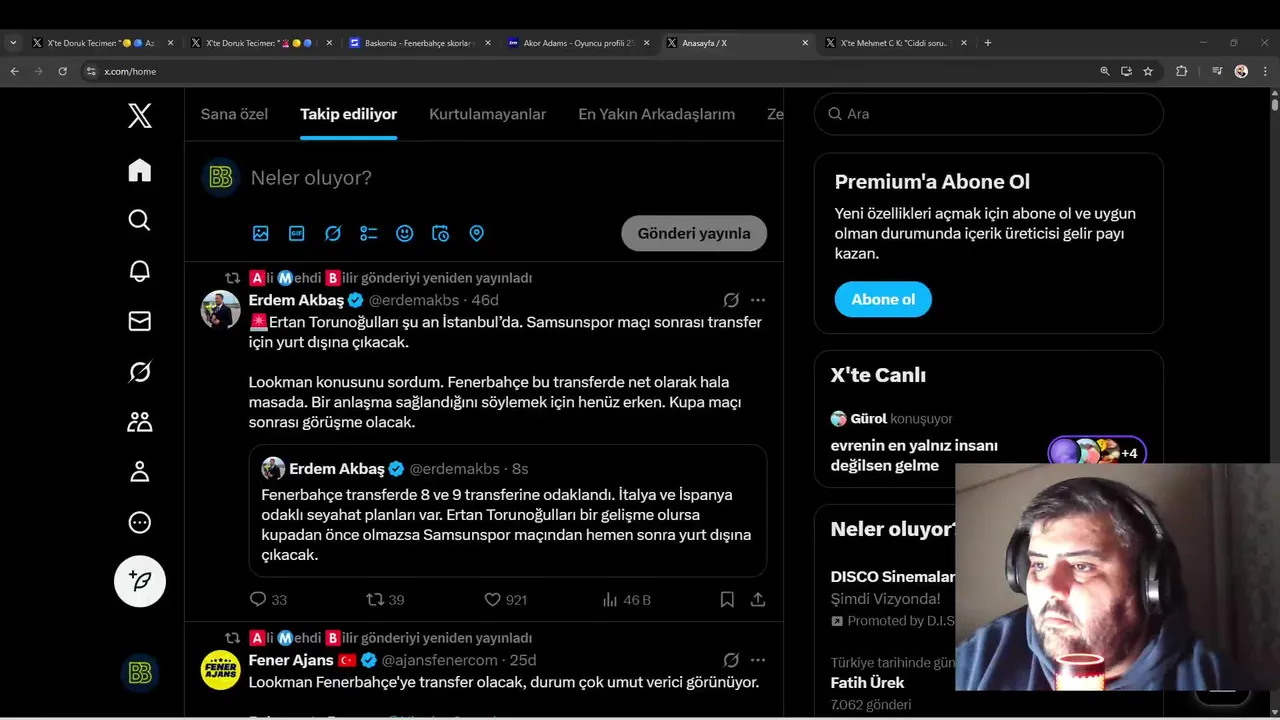Screen dimensions: 1280x720
Task: Open More options circle in sidebar
Action: click(x=140, y=522)
